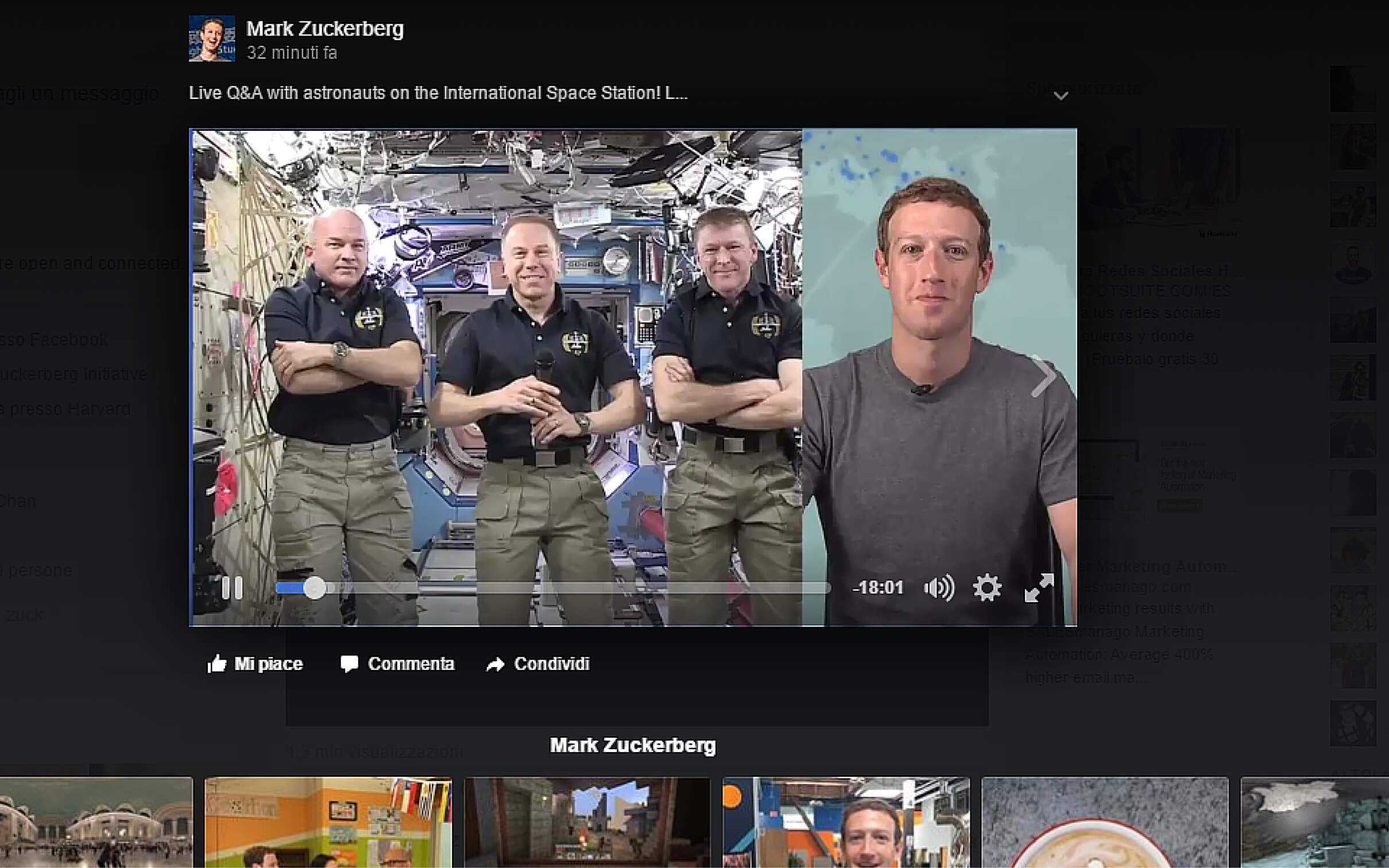Collapse the video overlay via the down chevron
Image resolution: width=1389 pixels, height=868 pixels.
pyautogui.click(x=1062, y=96)
